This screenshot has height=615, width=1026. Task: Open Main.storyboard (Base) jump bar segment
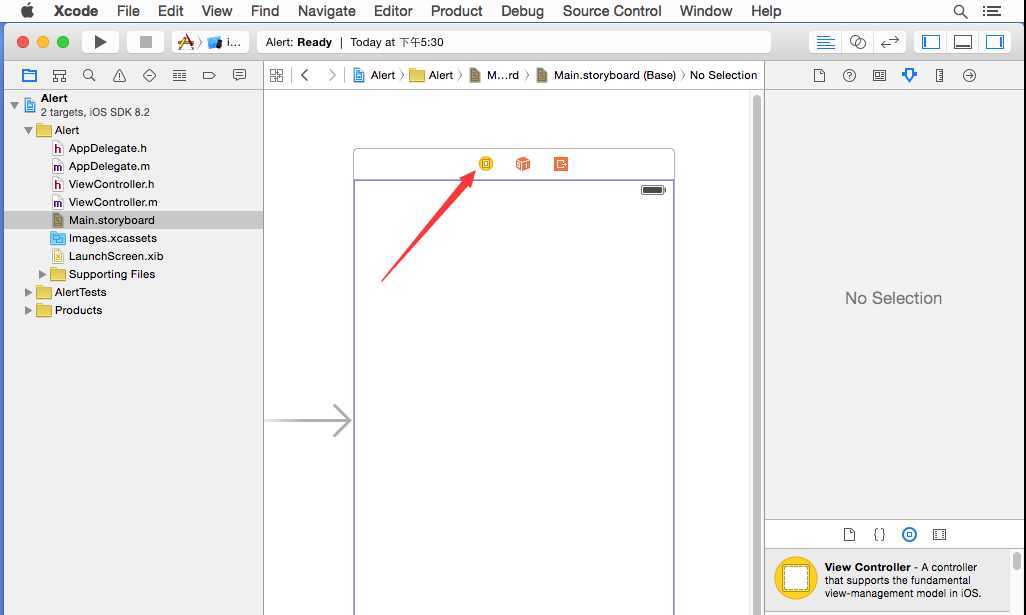pos(606,75)
